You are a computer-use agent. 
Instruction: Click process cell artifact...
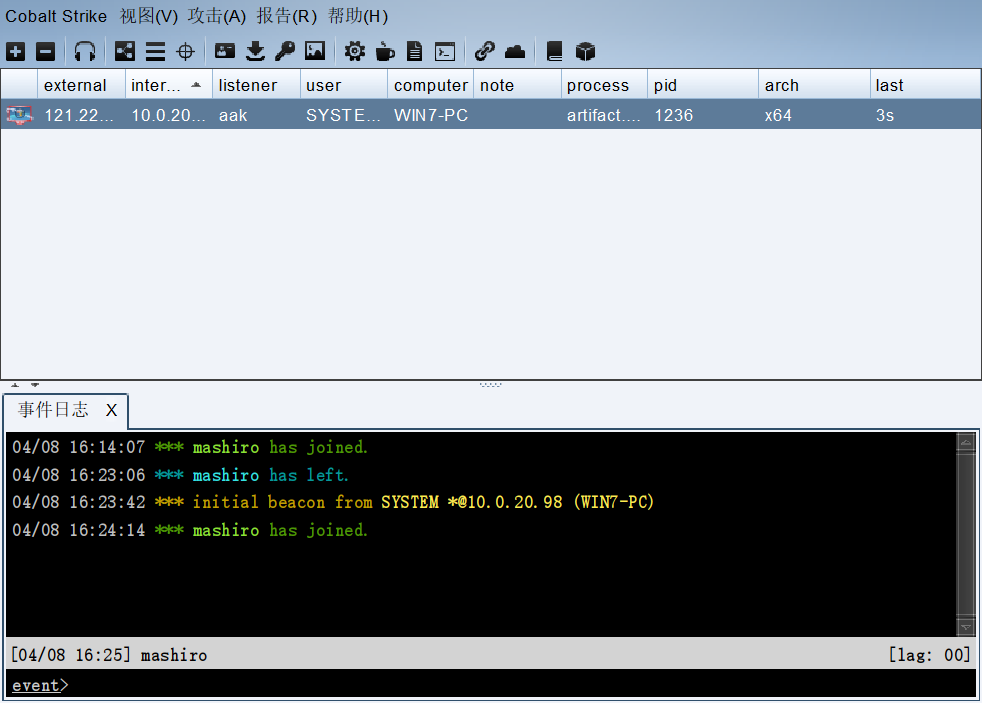point(604,116)
